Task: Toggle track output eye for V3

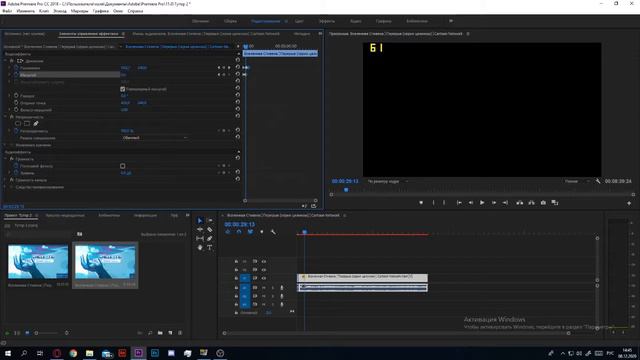Action: [x=264, y=261]
